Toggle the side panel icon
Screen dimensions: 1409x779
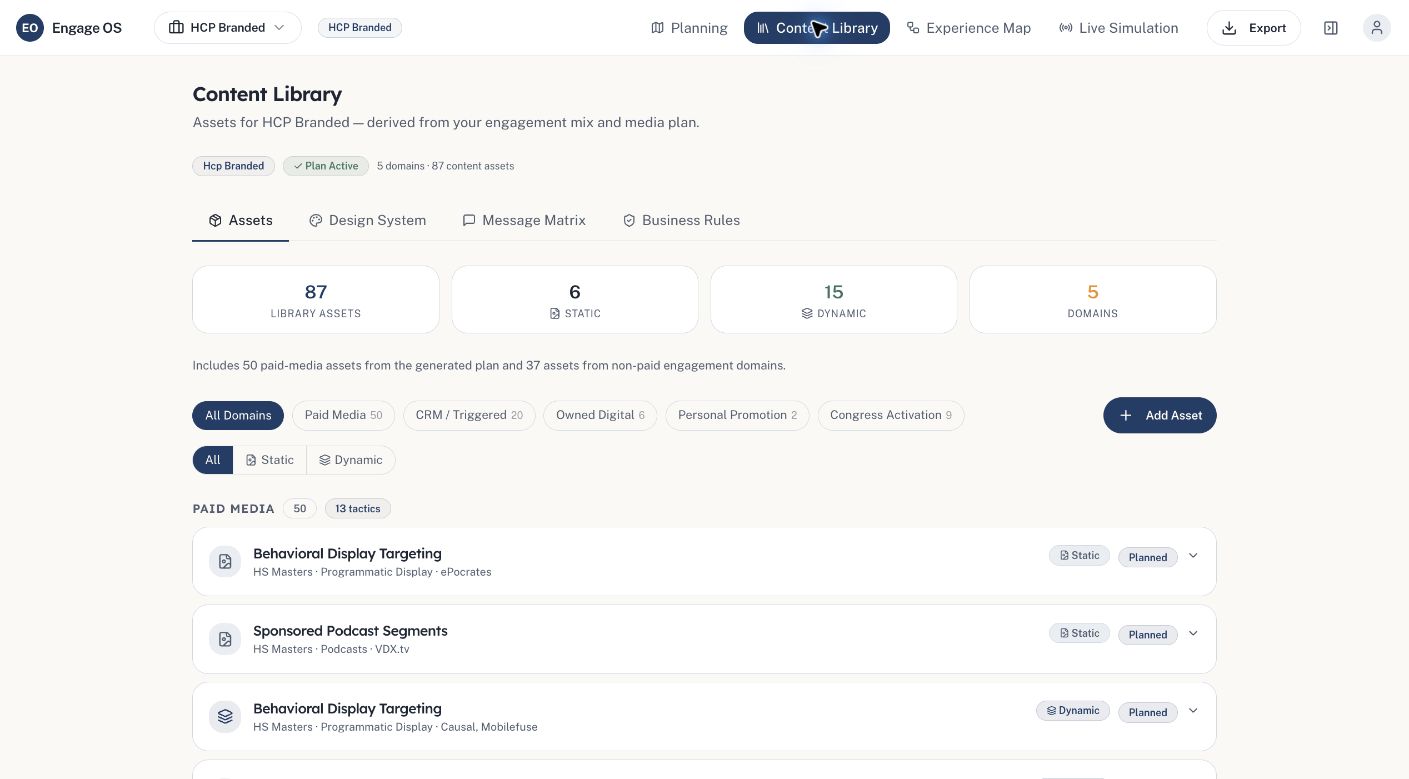click(1331, 28)
